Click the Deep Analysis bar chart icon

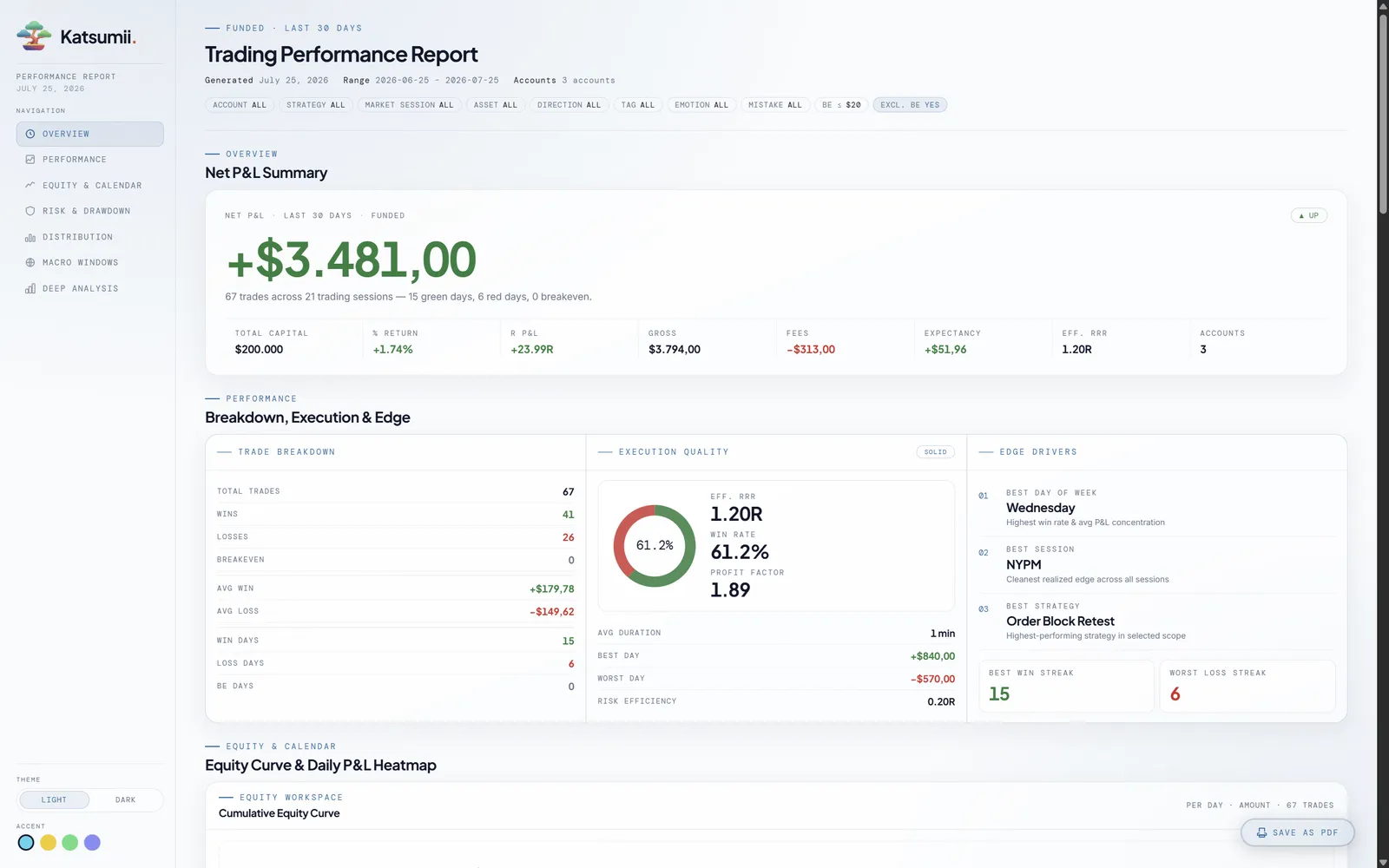point(30,288)
